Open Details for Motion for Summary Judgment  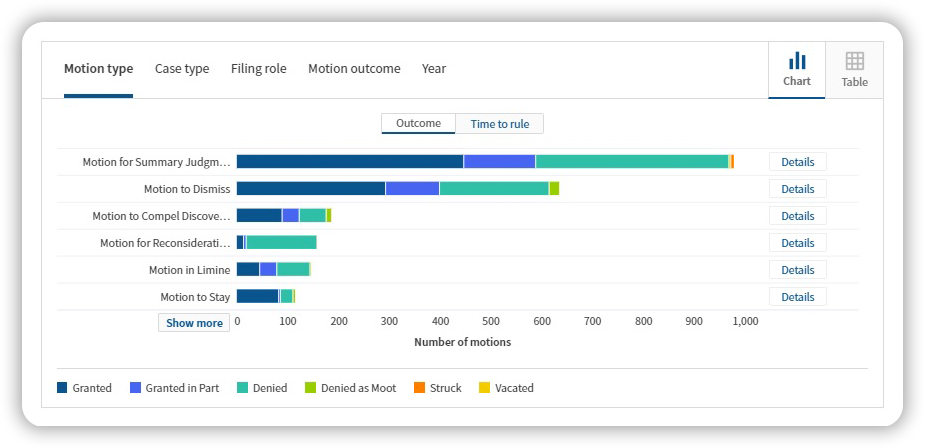pos(797,162)
